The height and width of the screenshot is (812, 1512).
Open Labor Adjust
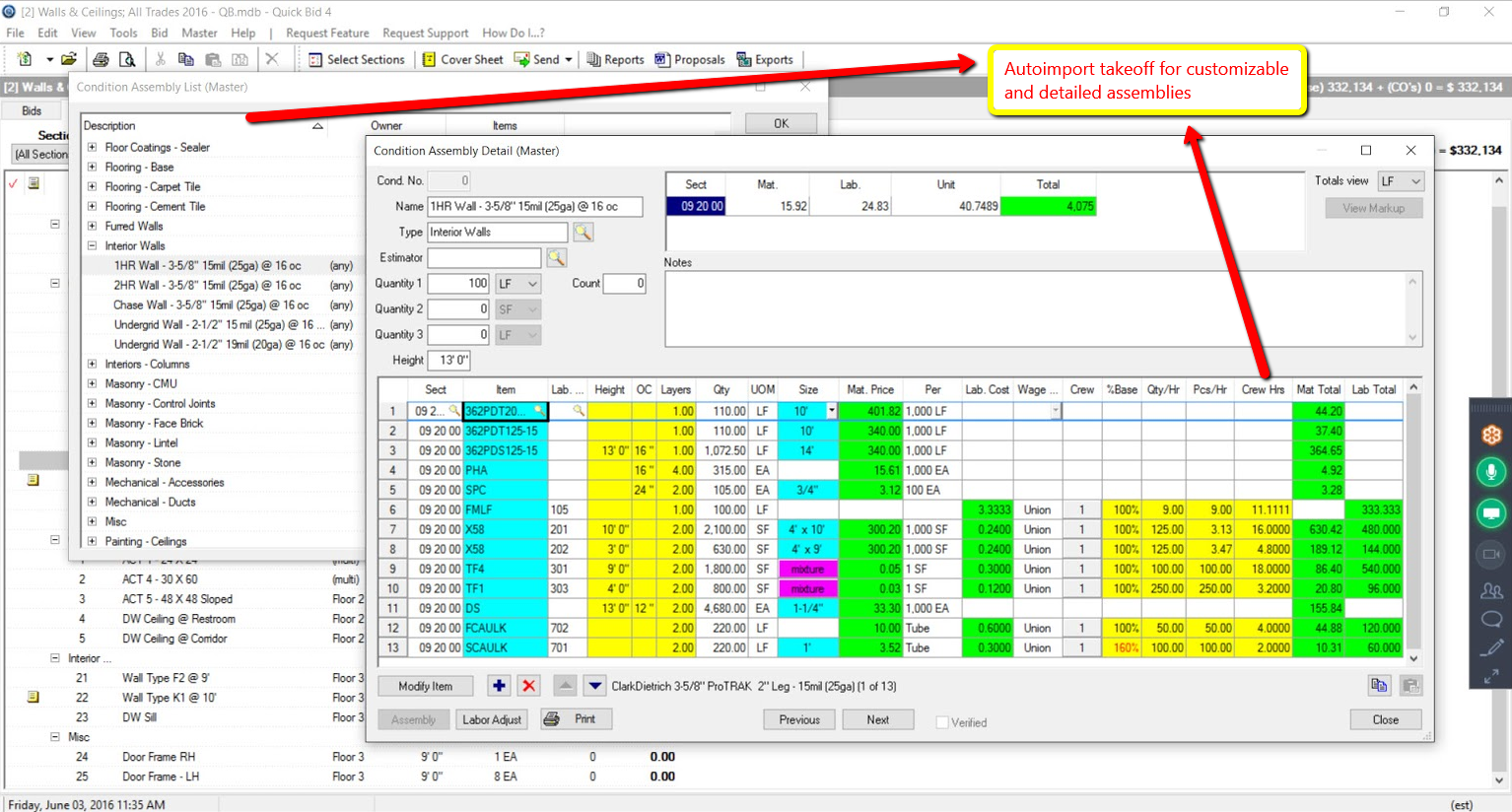coord(491,719)
